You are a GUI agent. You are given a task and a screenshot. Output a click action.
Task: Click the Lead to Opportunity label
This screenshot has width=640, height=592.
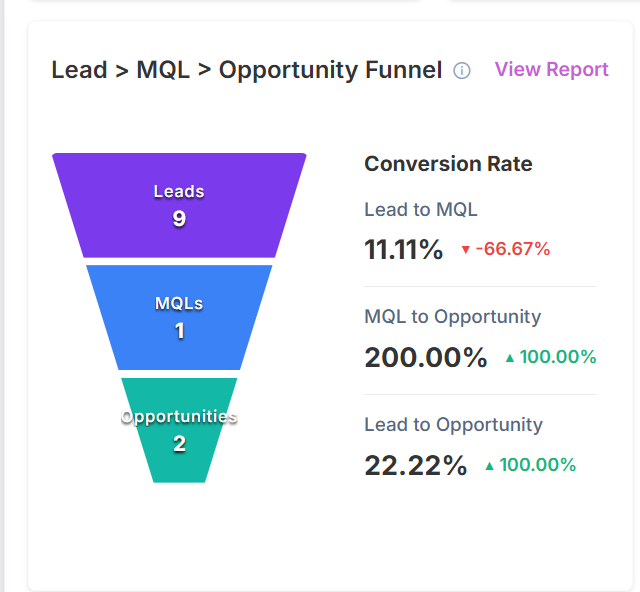(x=453, y=425)
